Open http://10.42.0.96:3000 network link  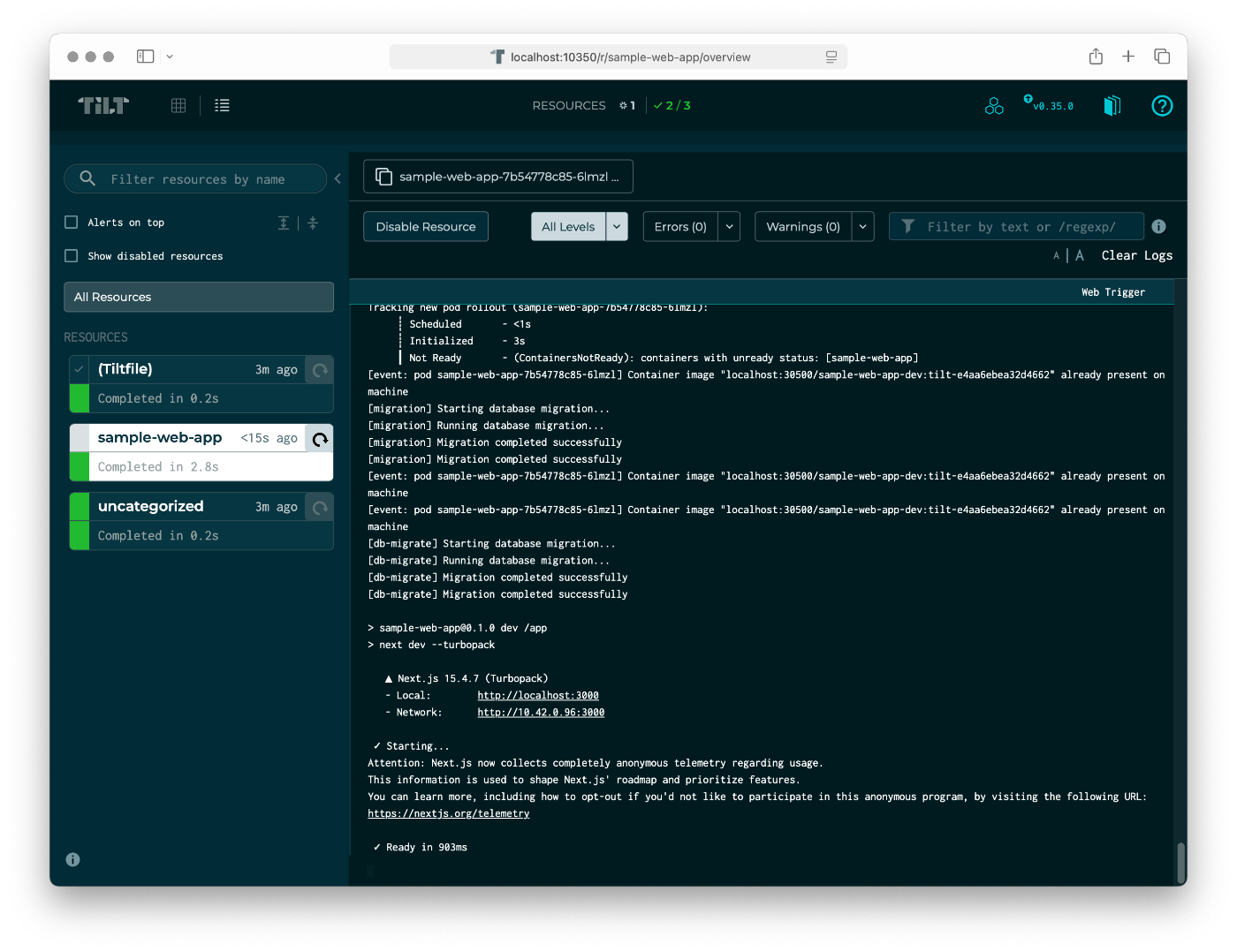[x=541, y=713]
